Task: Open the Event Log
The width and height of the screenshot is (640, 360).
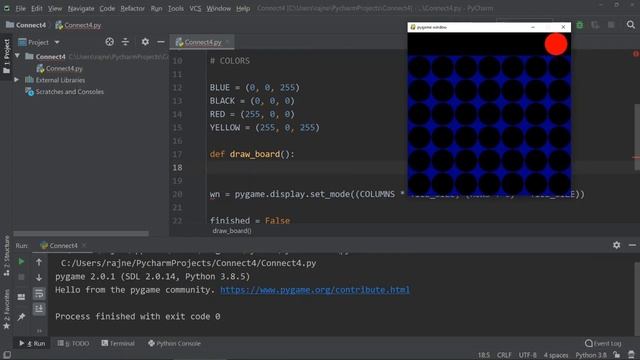Action: [603, 343]
